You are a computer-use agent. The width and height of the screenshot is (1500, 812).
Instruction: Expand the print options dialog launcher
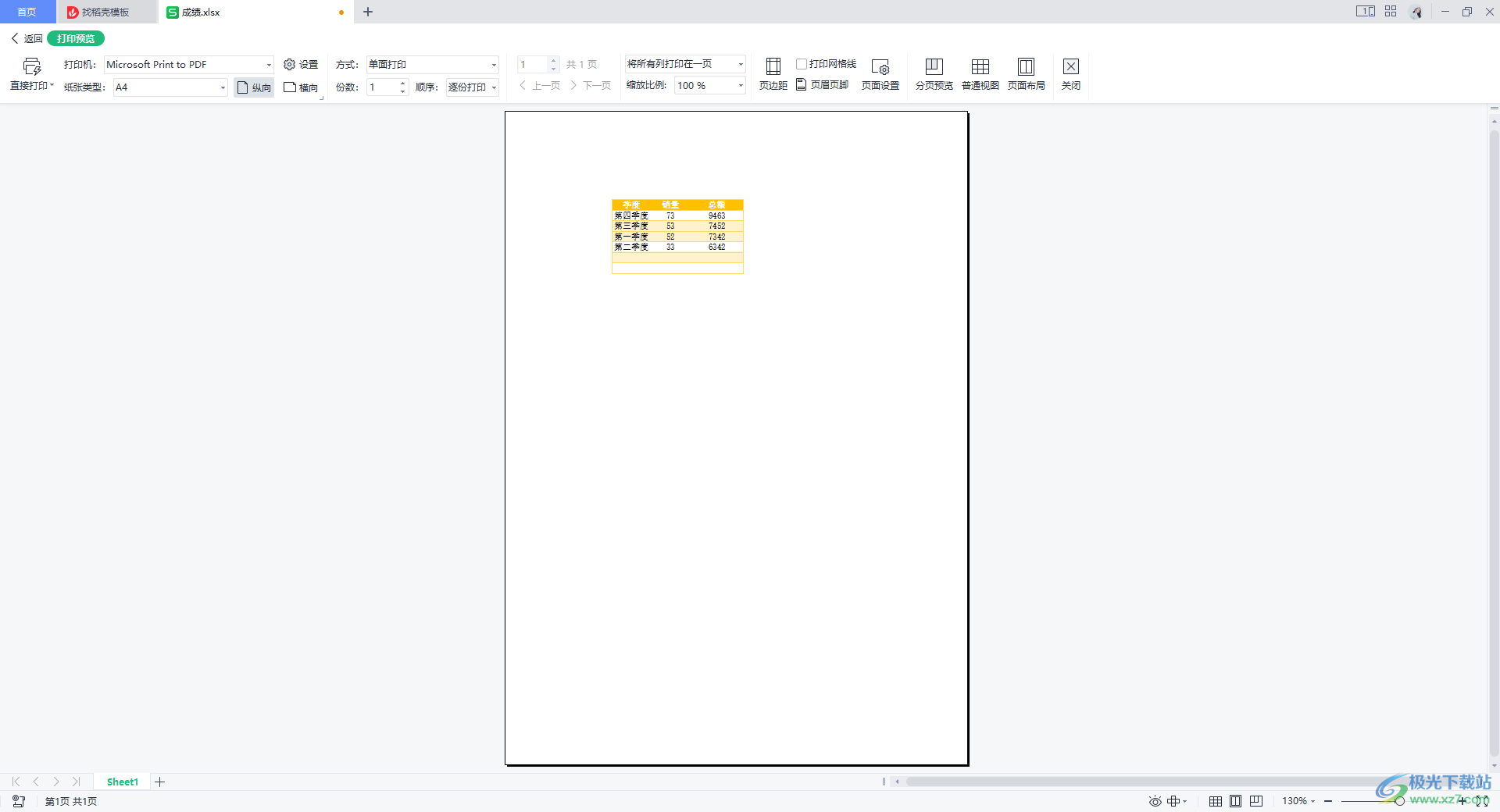pos(321,98)
